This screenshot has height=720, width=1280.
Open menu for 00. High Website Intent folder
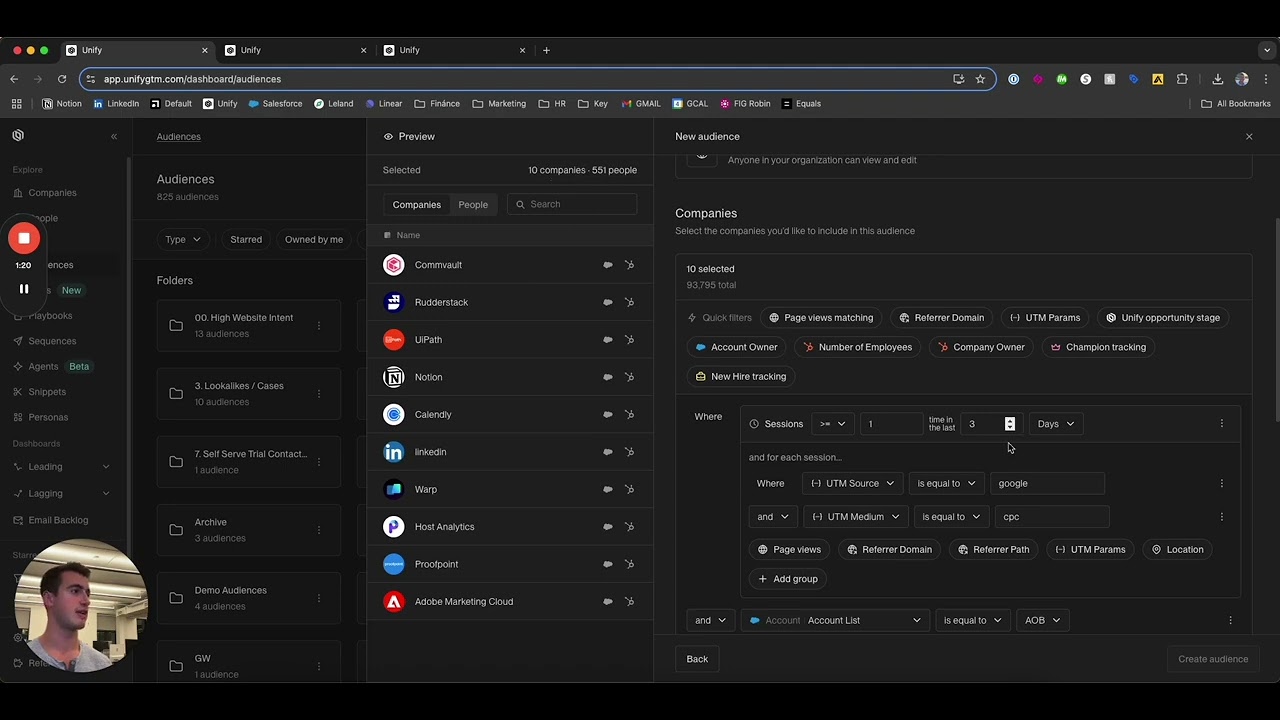point(319,325)
